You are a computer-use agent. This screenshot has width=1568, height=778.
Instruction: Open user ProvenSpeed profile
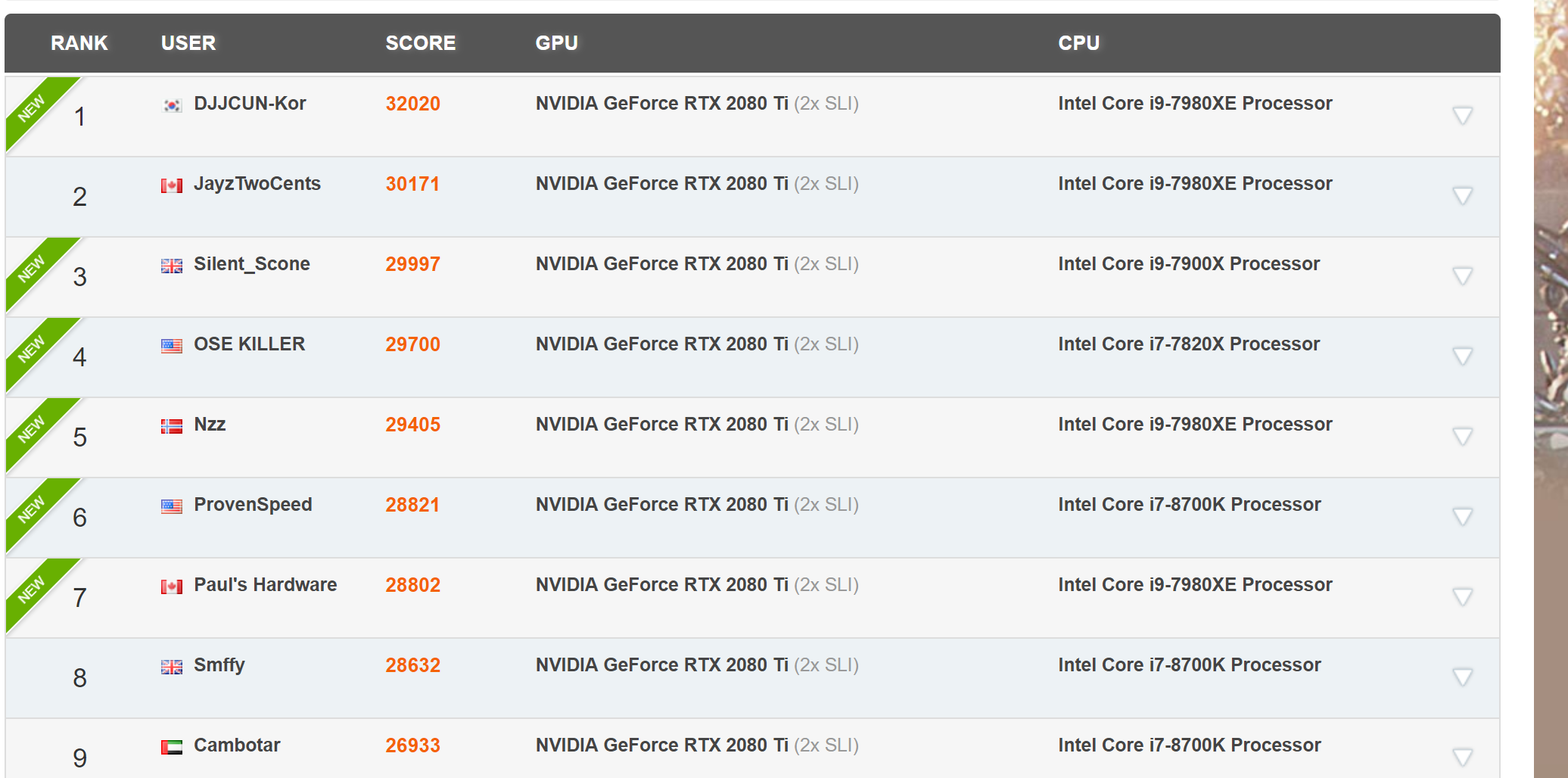[253, 505]
